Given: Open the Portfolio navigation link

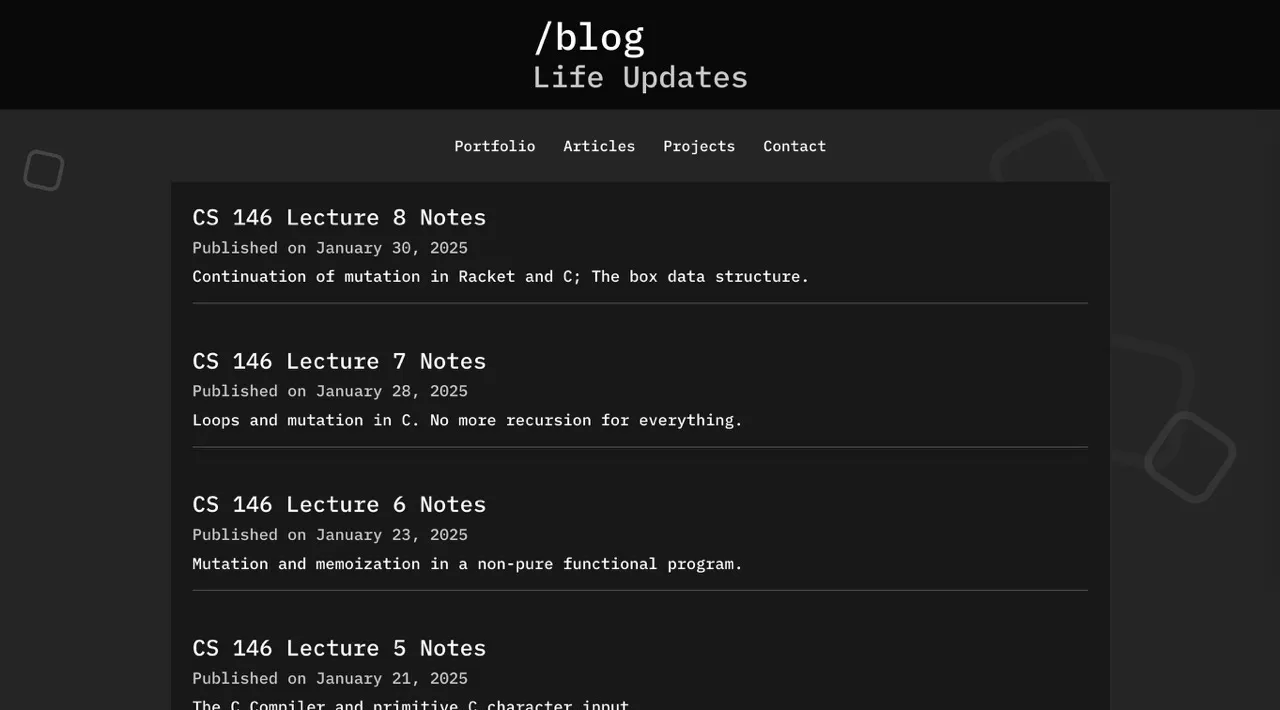Looking at the screenshot, I should 494,146.
